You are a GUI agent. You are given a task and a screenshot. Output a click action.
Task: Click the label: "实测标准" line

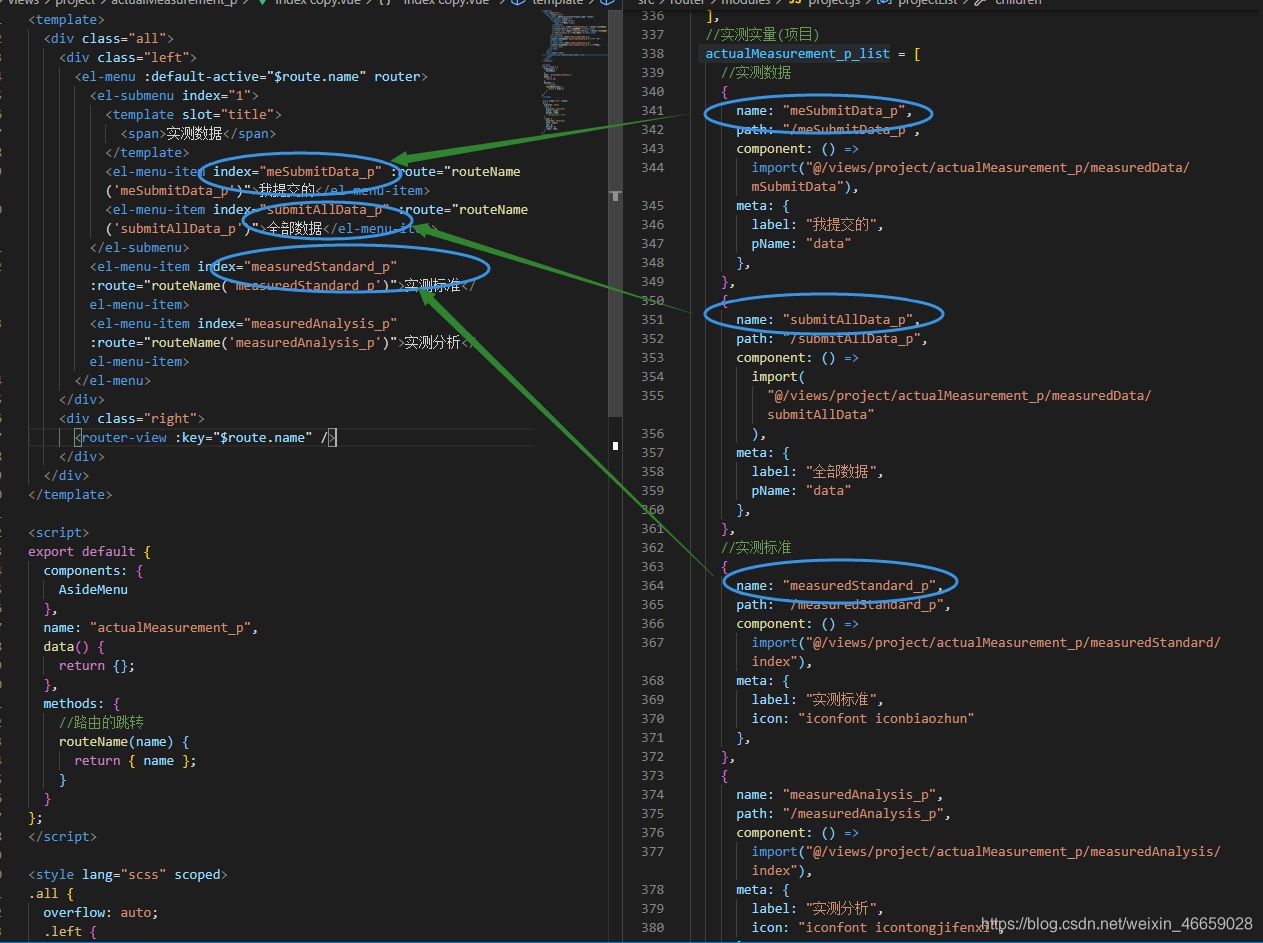817,699
